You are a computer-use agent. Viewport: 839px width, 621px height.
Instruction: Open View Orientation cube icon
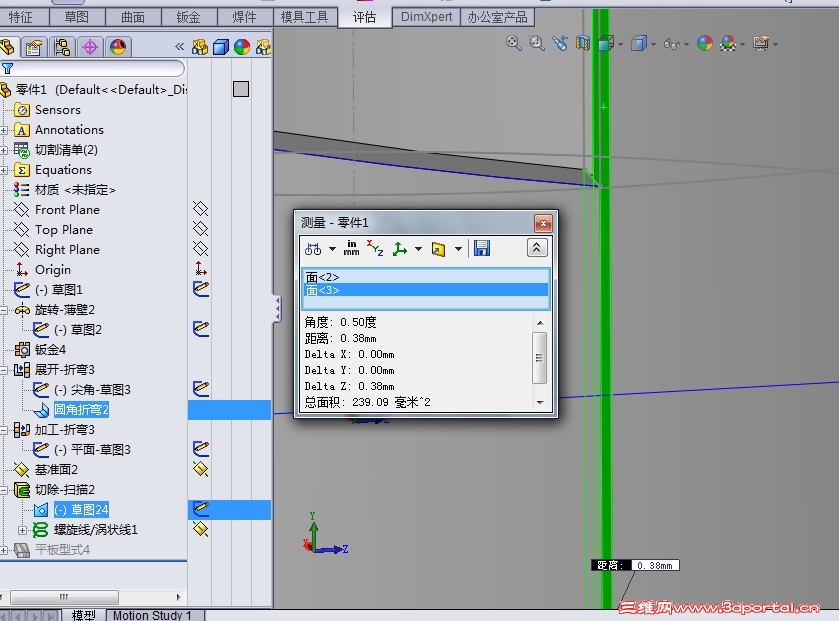point(606,43)
